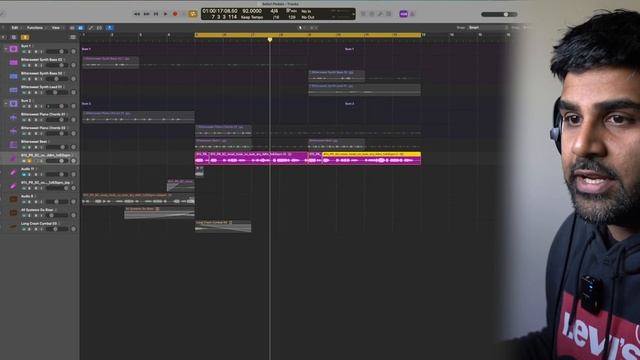The width and height of the screenshot is (640, 360).
Task: Toggle the blue Catch Playhead button
Action: (x=110, y=28)
